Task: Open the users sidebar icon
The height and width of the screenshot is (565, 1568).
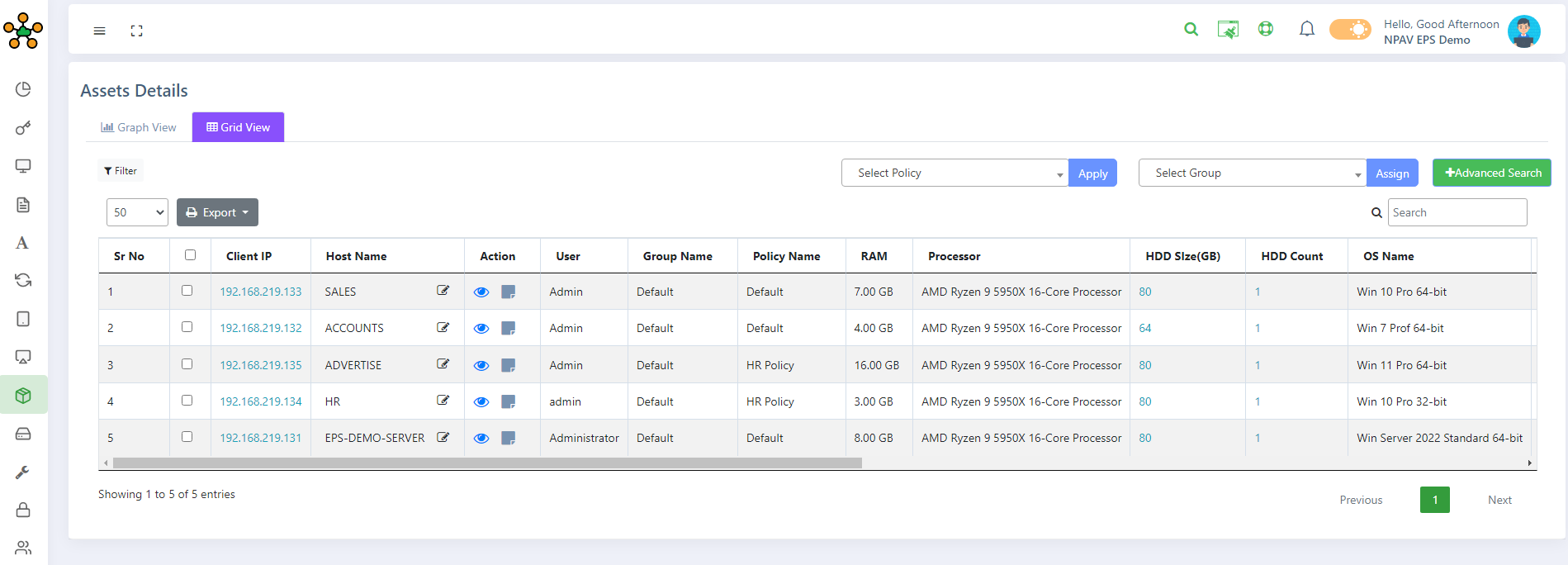Action: point(23,548)
